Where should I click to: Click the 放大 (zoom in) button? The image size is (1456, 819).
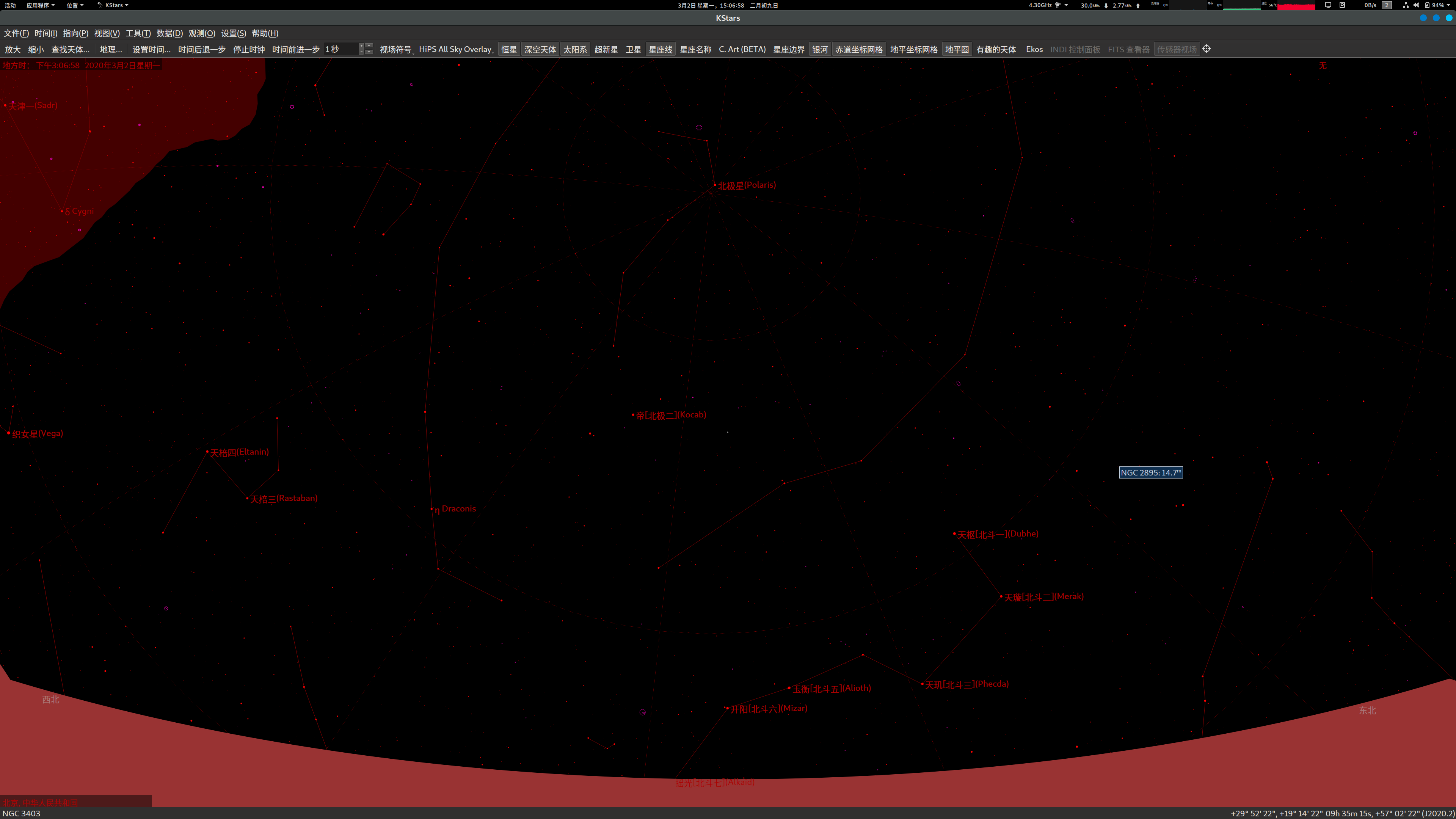(13, 49)
